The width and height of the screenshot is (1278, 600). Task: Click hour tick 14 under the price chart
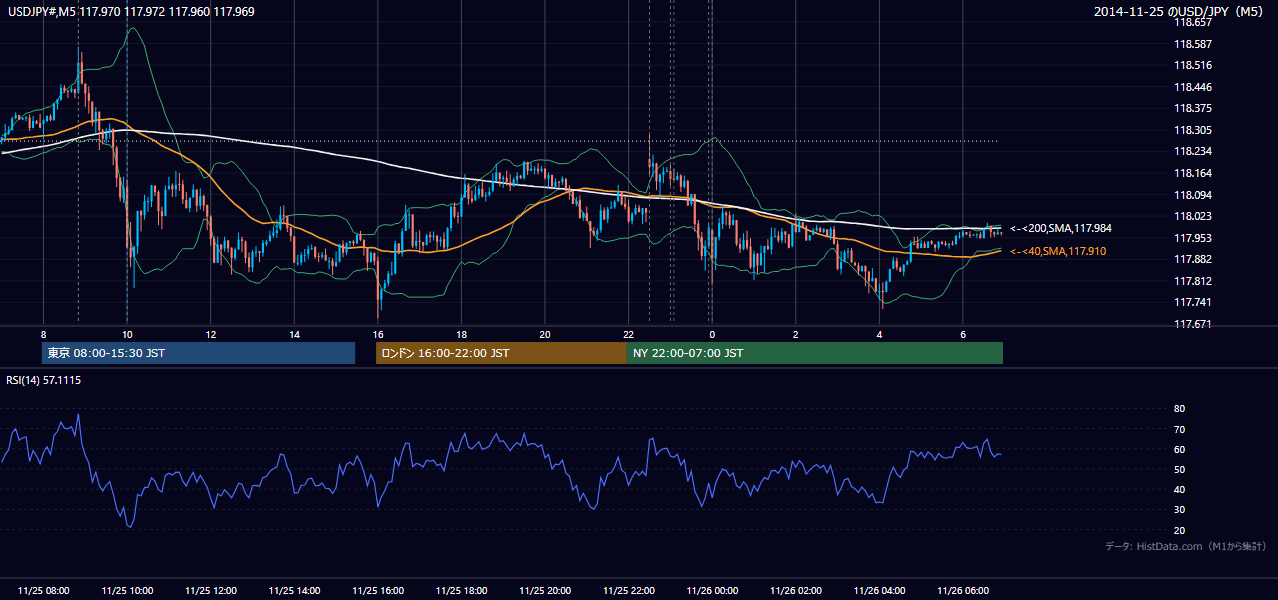pos(294,334)
